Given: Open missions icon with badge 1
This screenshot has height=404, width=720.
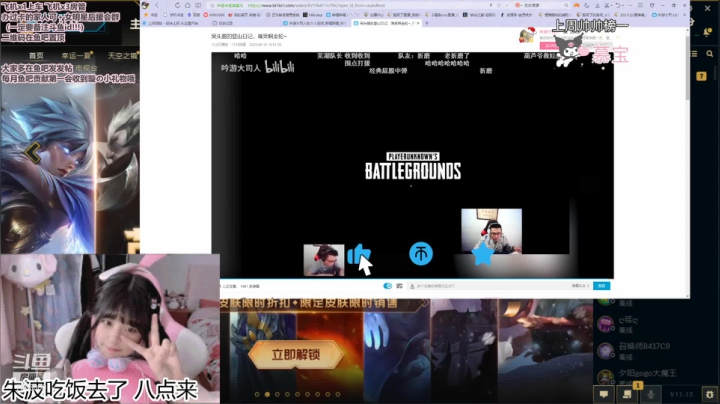Looking at the screenshot, I should click(x=627, y=394).
